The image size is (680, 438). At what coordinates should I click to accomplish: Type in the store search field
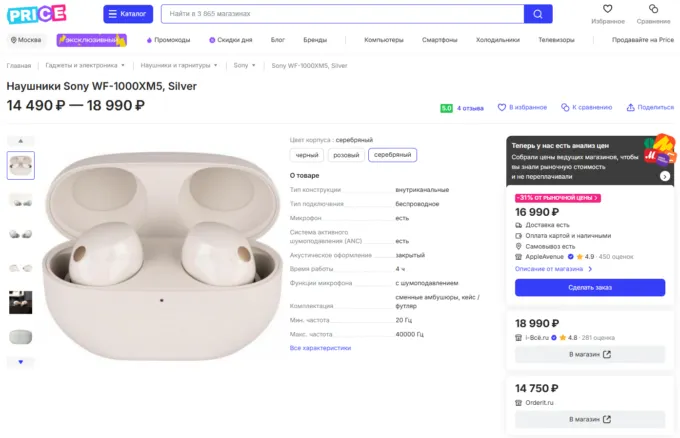point(340,14)
